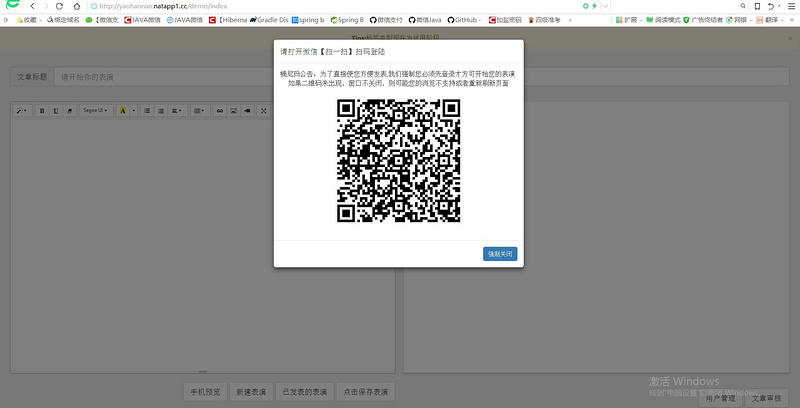Image resolution: width=800 pixels, height=408 pixels.
Task: Go to browser home page icon
Action: click(77, 6)
